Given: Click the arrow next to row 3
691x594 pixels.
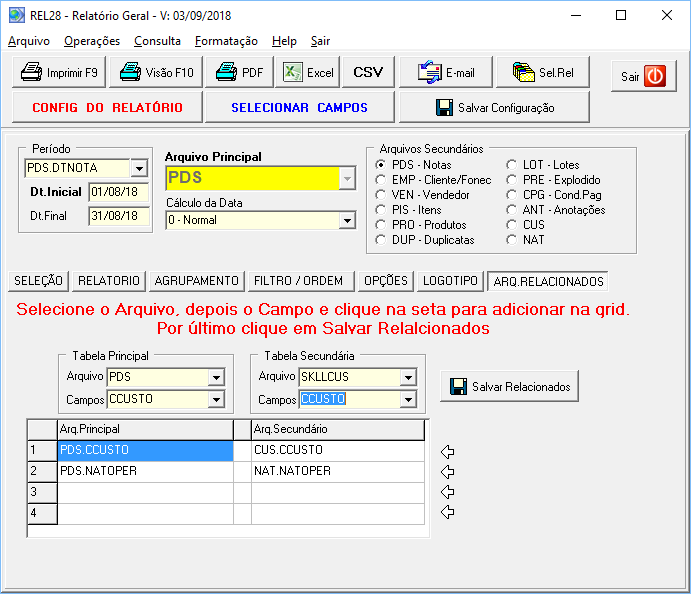Looking at the screenshot, I should (447, 492).
